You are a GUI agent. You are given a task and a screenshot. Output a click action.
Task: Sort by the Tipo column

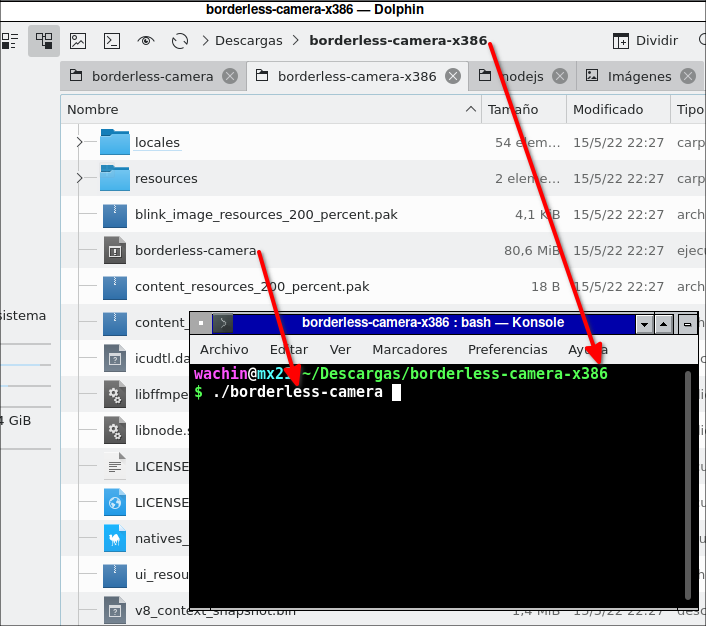pos(689,109)
